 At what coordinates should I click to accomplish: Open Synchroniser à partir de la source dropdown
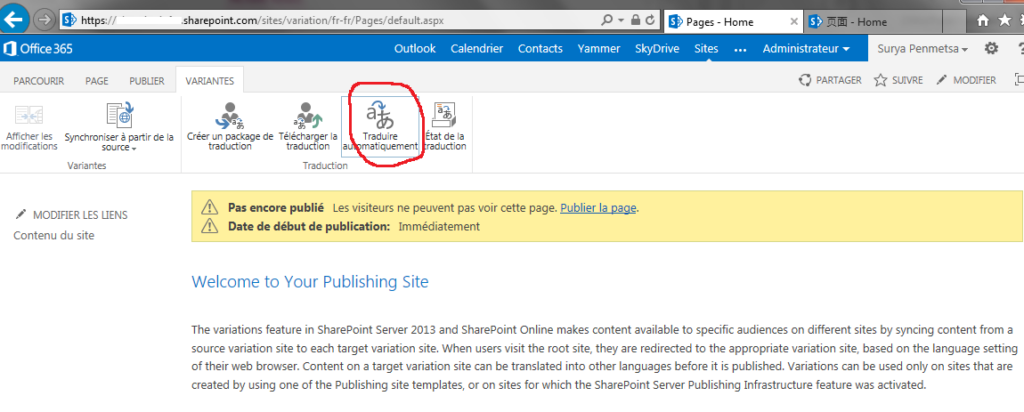click(120, 127)
